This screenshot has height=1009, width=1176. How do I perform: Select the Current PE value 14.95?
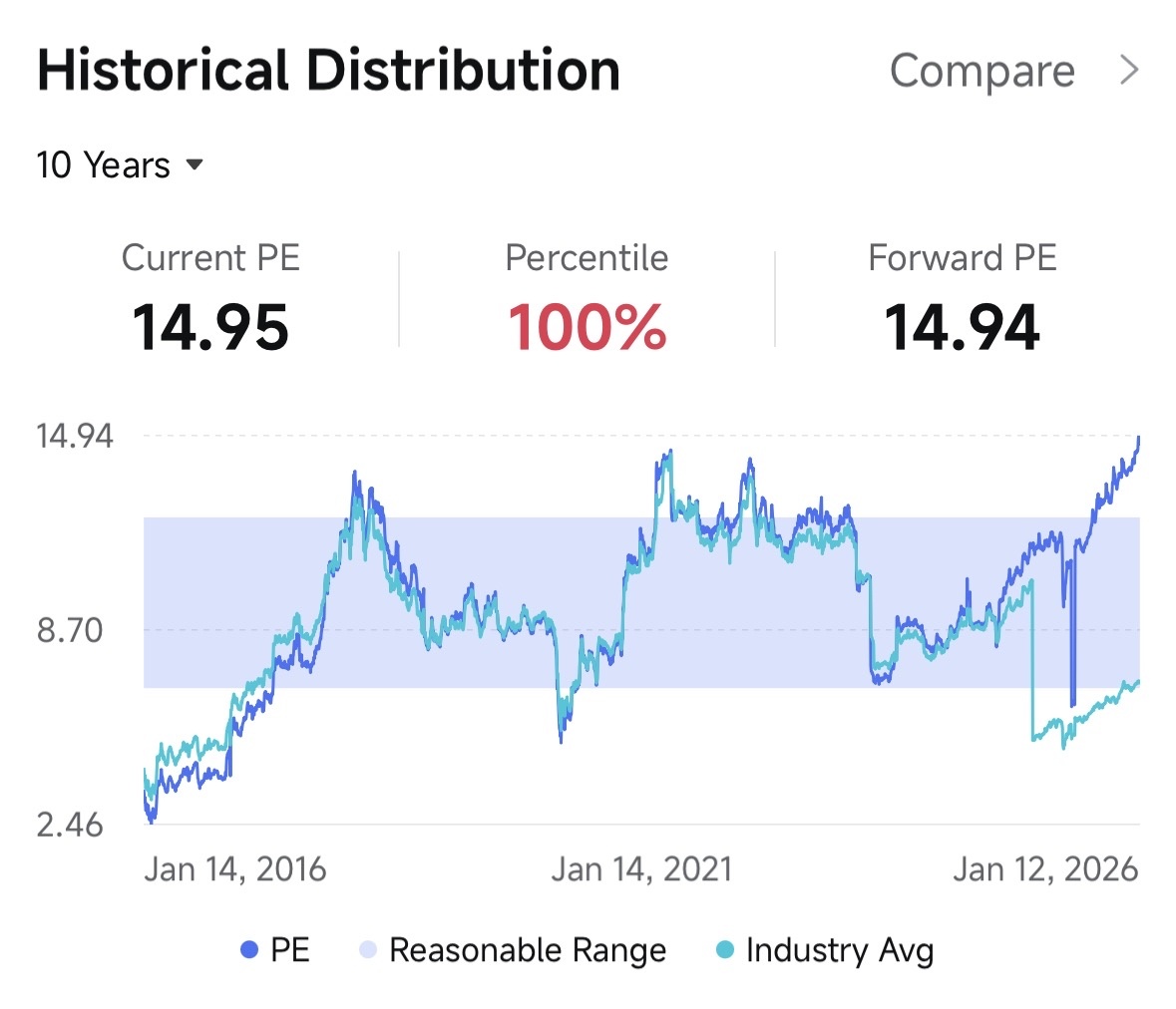pyautogui.click(x=210, y=328)
